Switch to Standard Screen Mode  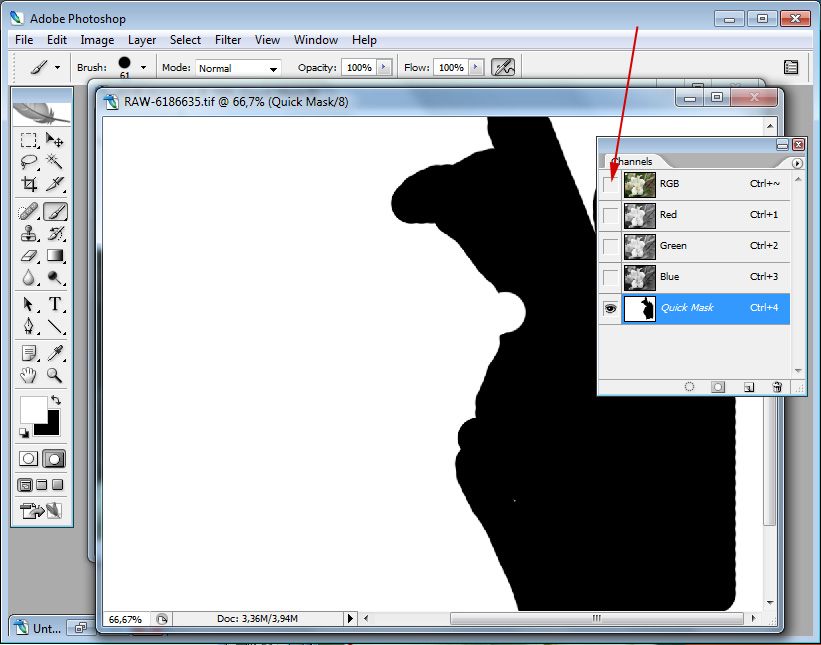25,485
